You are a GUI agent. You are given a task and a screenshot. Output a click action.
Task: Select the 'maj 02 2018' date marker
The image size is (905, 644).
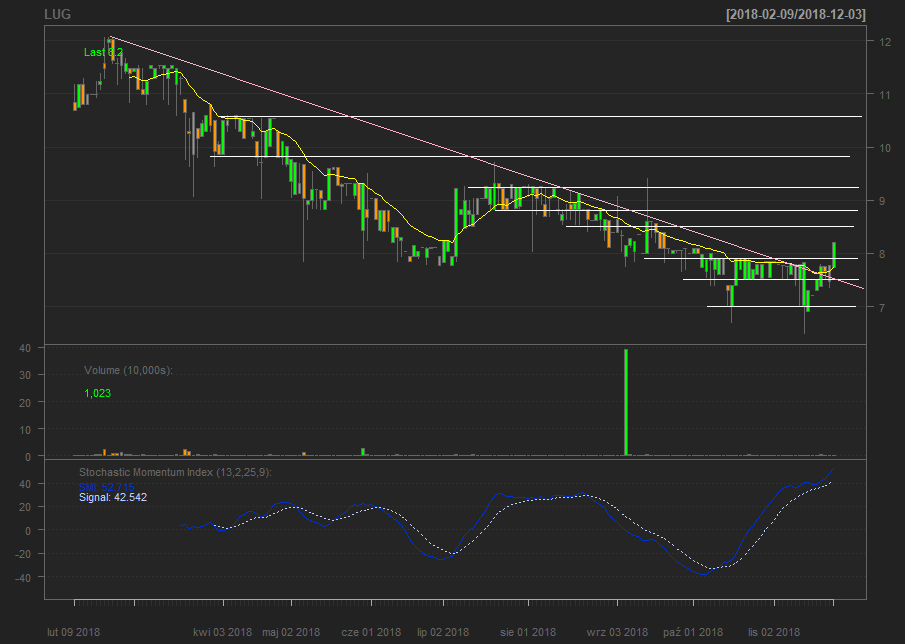291,632
